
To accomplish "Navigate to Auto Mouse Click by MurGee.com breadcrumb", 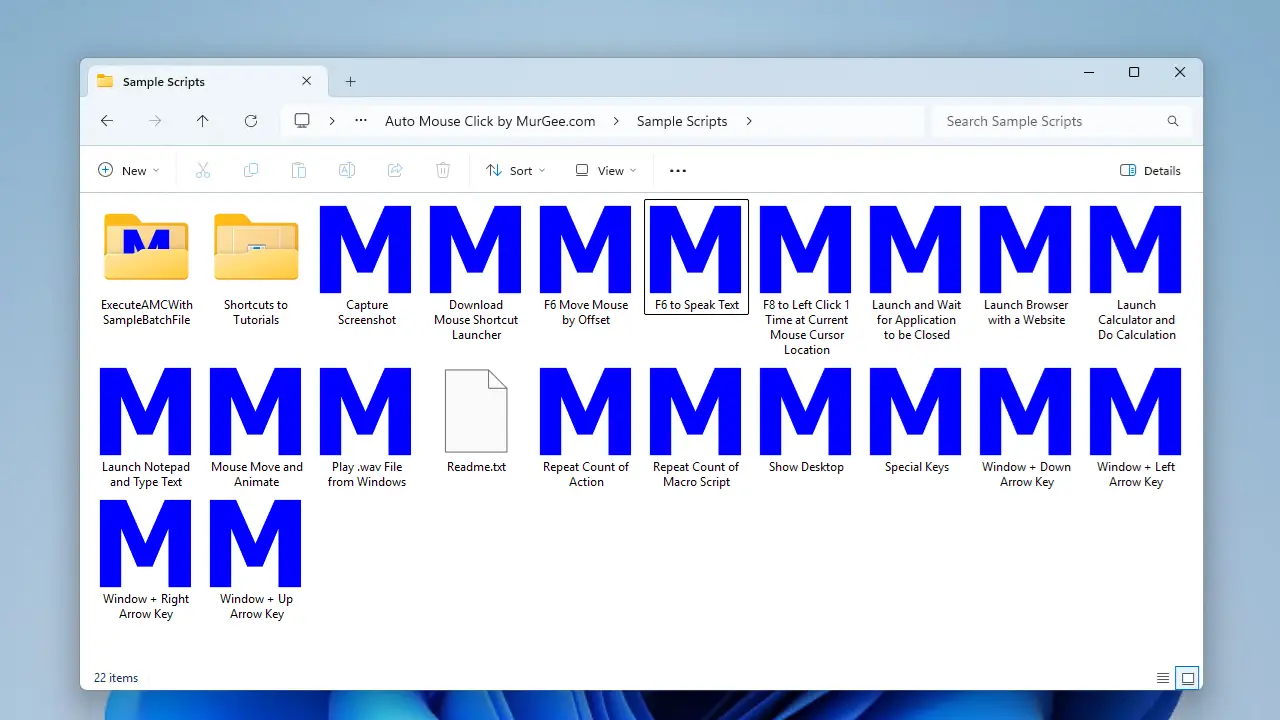I will [490, 121].
